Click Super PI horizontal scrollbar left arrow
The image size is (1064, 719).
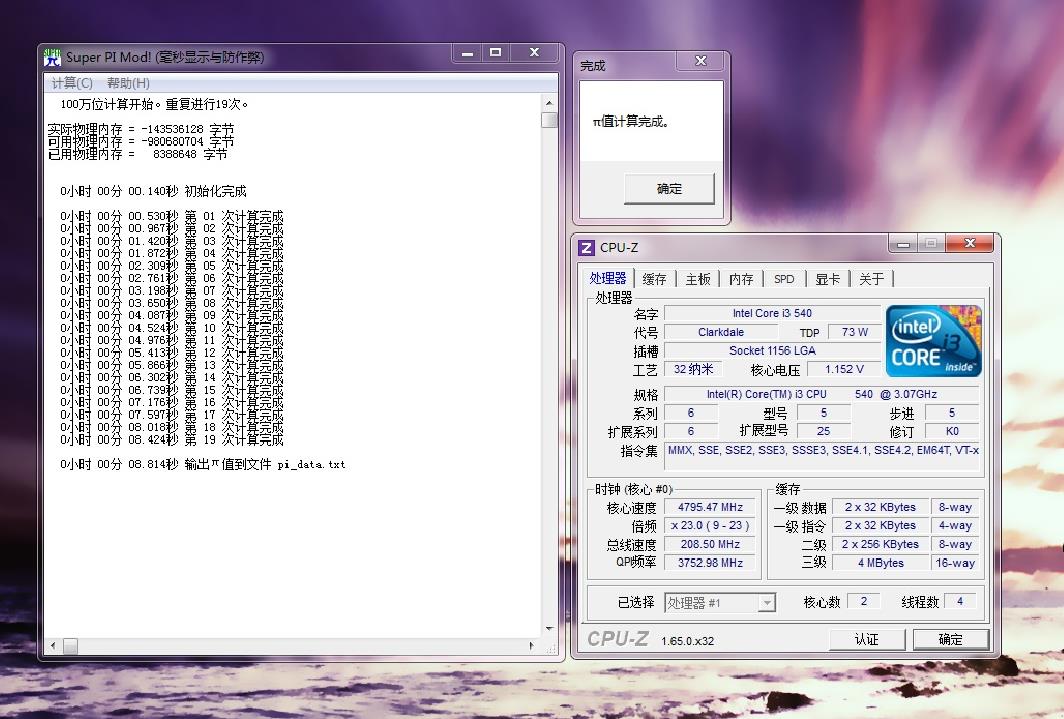pos(54,646)
